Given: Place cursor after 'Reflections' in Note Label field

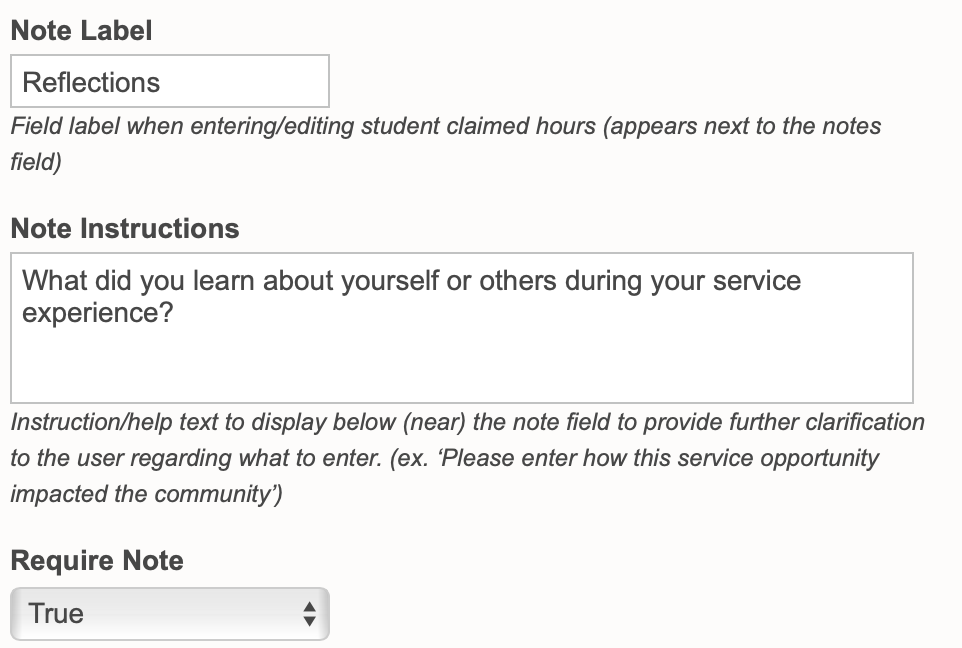Looking at the screenshot, I should pos(164,82).
